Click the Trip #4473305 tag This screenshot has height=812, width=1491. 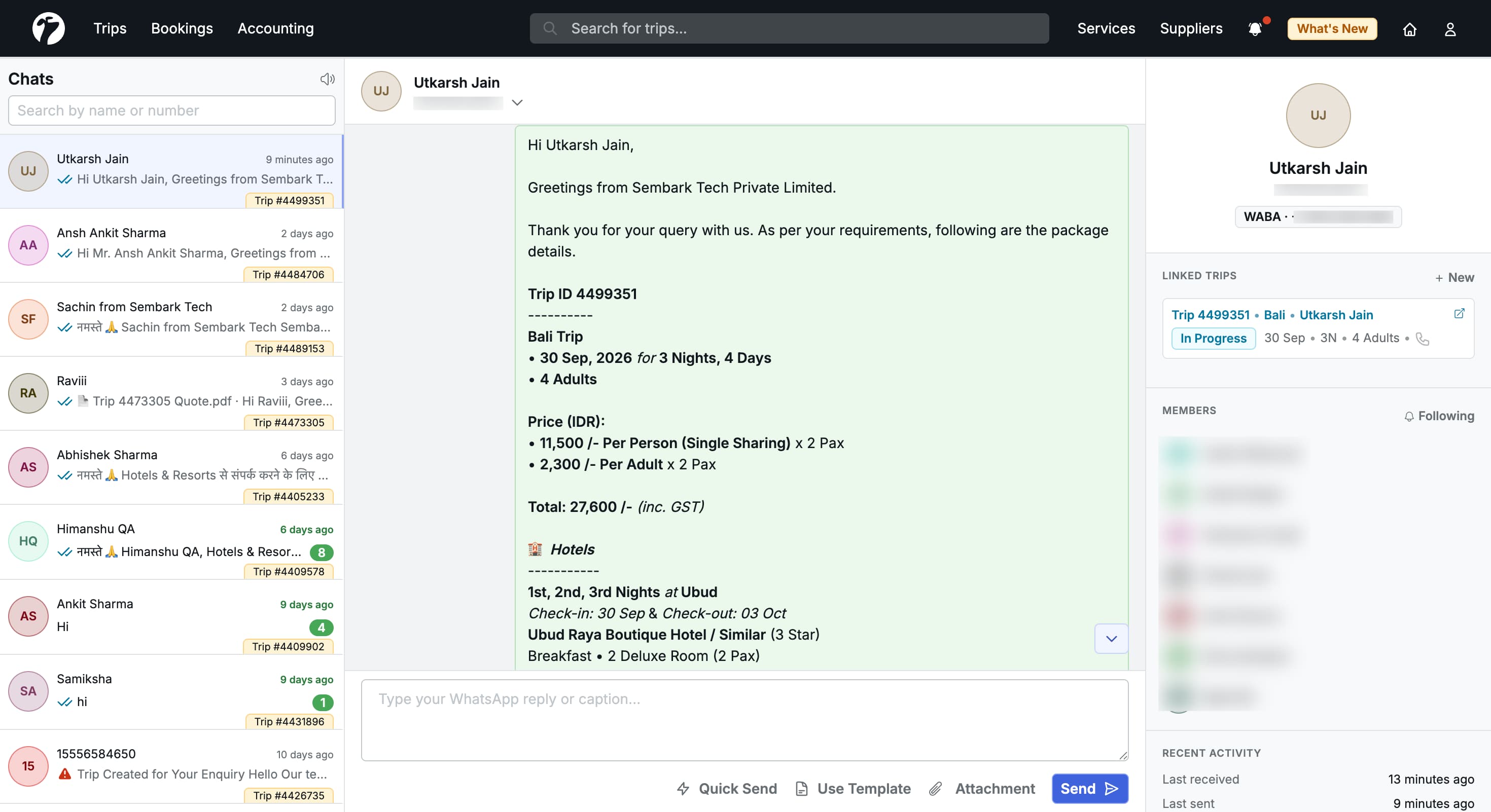coord(288,423)
